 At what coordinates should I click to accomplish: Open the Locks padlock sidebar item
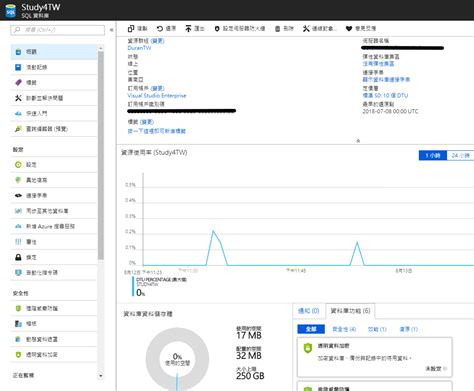point(54,257)
